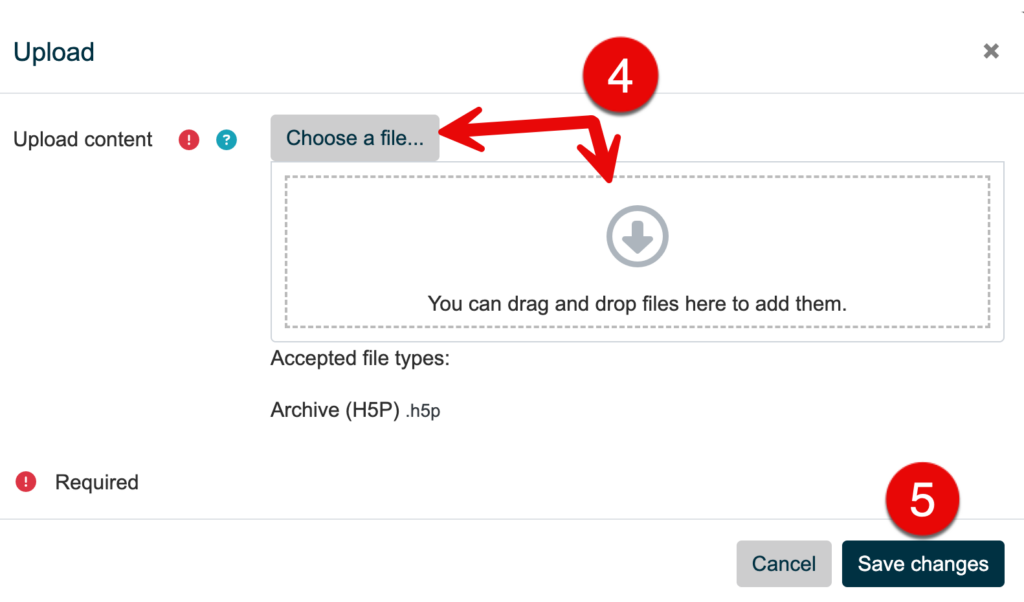
Task: Click the Archive (H5P) file type text
Action: (x=335, y=410)
